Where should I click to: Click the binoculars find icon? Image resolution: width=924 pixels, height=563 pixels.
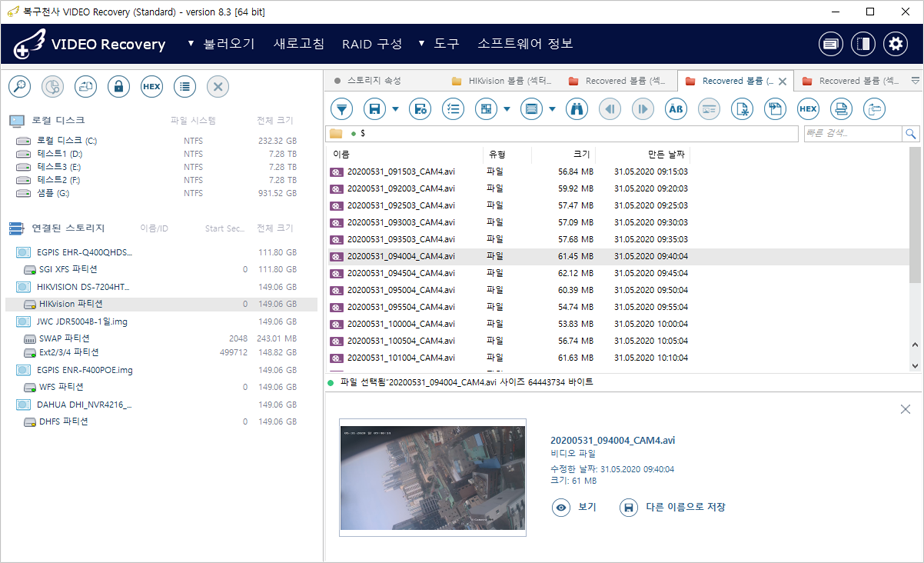pyautogui.click(x=577, y=109)
